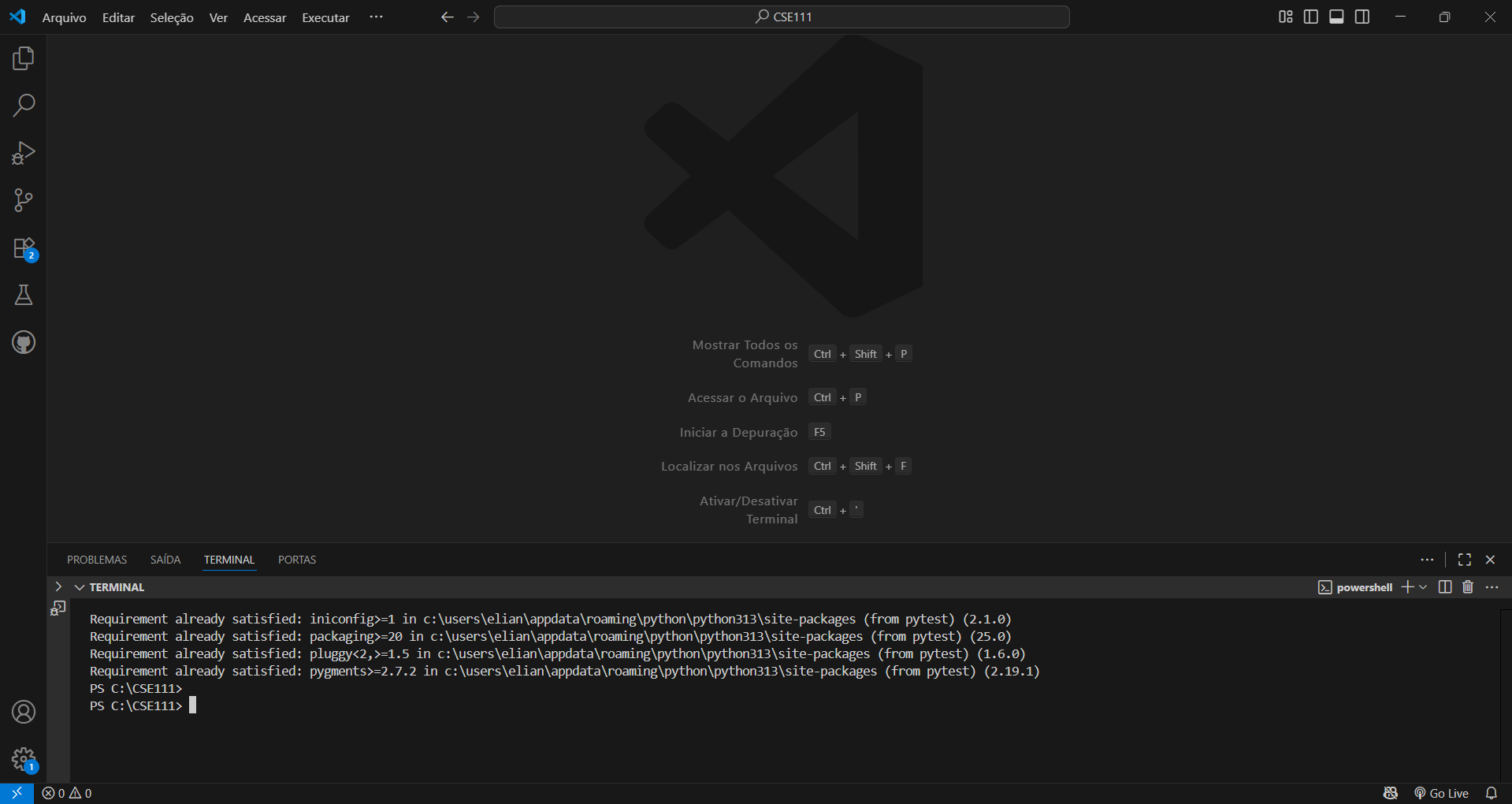Click the CSE111 command center search box
Screen dimensions: 1512x804
(782, 17)
